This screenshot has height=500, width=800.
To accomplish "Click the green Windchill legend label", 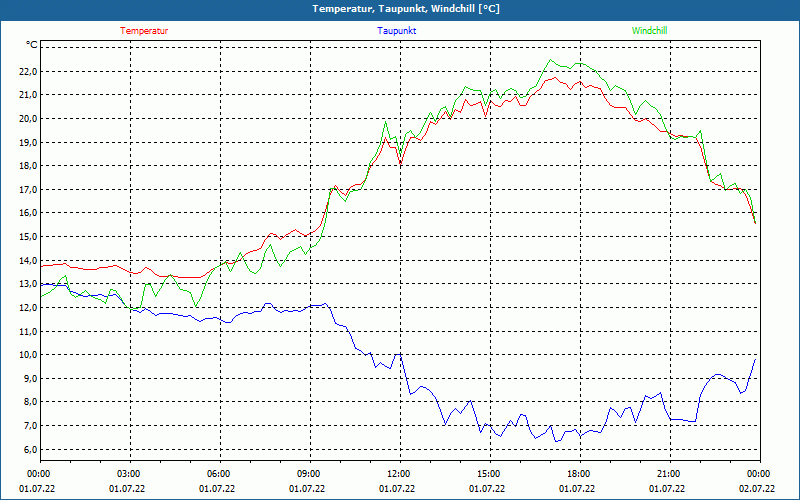I will 649,31.
